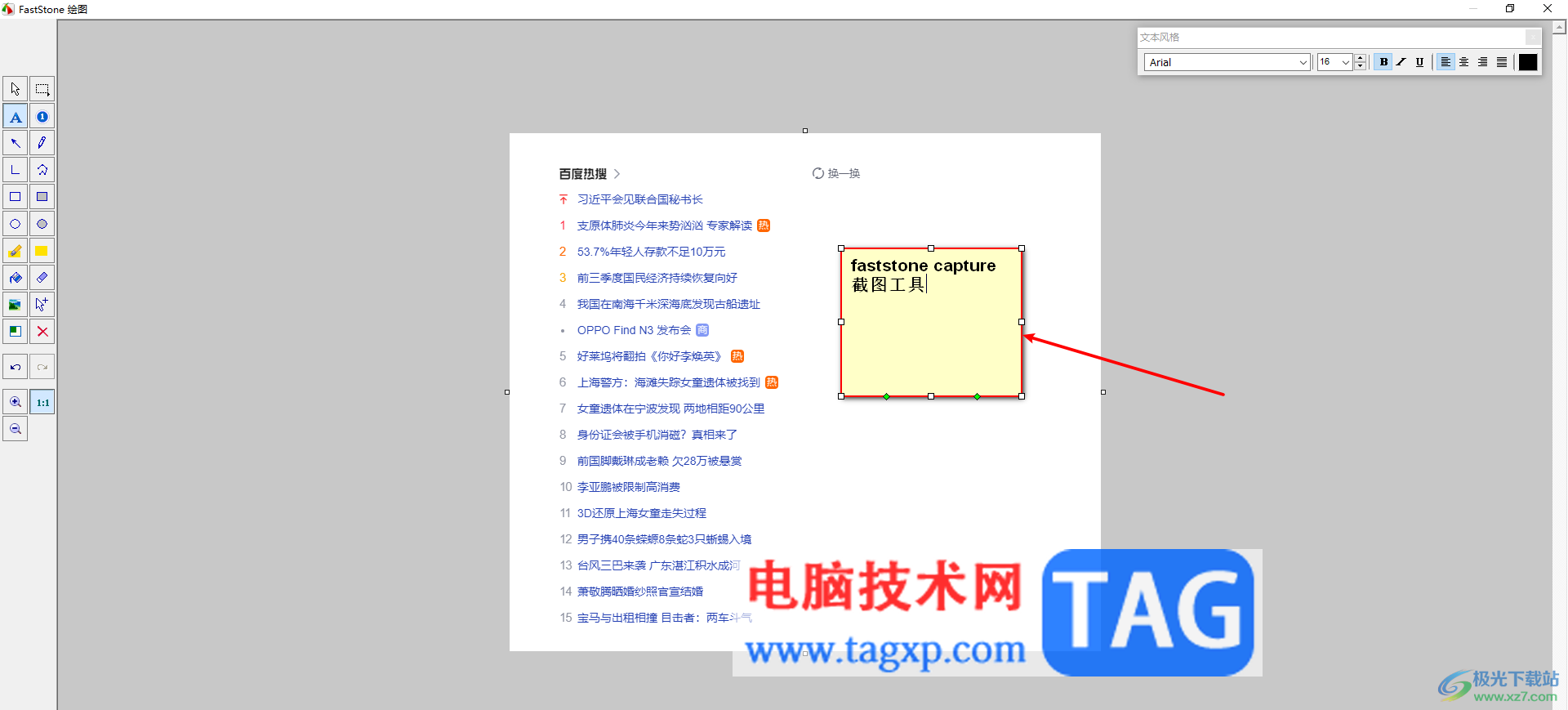Screen dimensions: 1568x710
Task: Click the greyed-out redo arrow
Action: [x=42, y=367]
